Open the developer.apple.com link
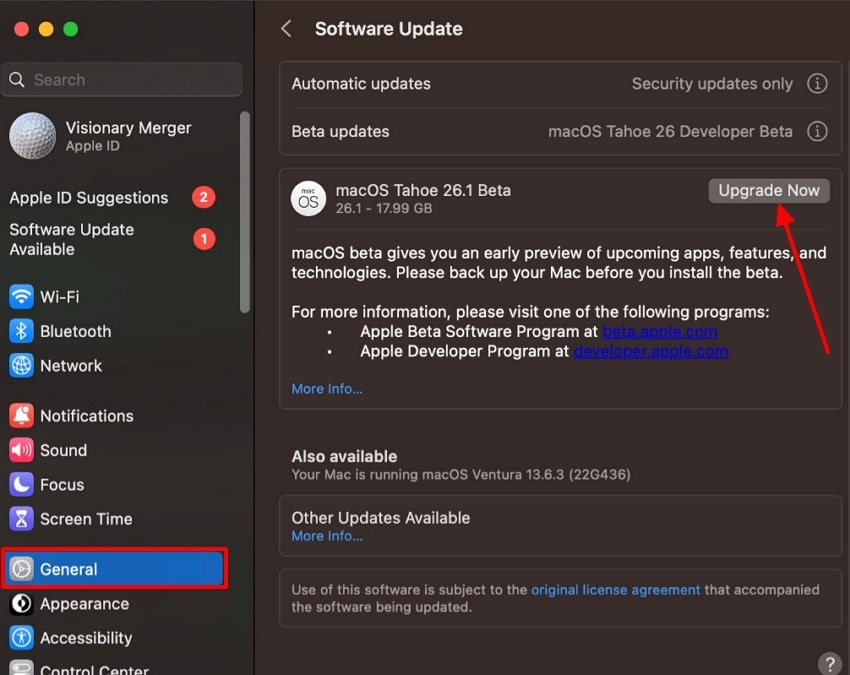Viewport: 850px width, 675px height. [x=650, y=351]
